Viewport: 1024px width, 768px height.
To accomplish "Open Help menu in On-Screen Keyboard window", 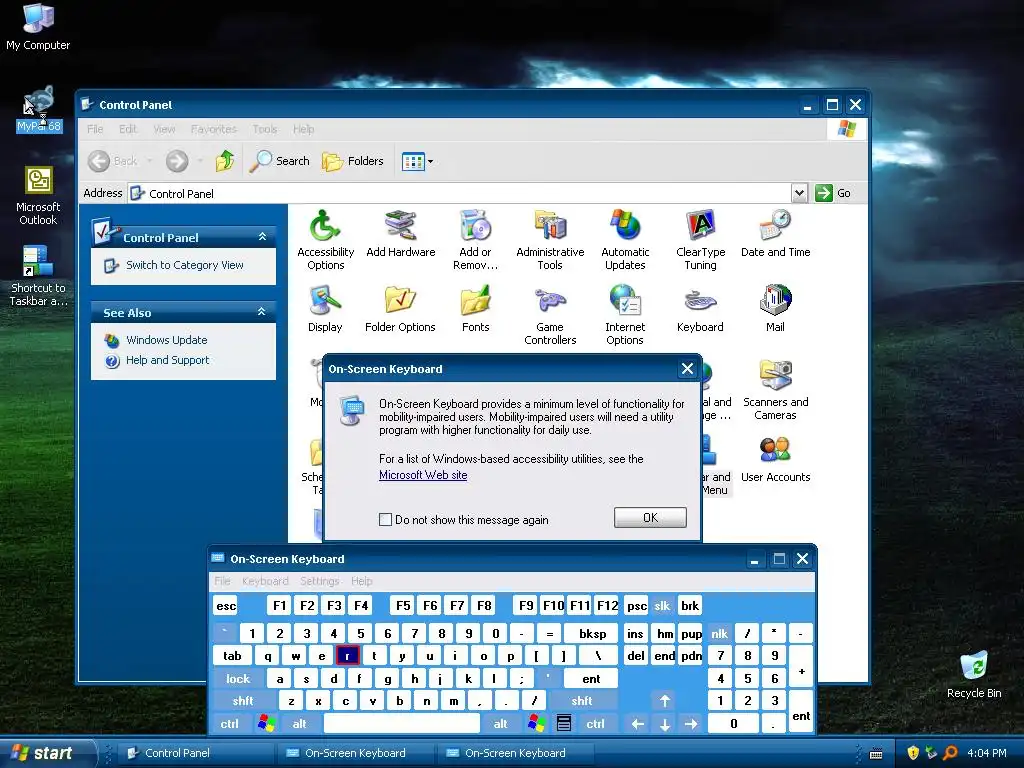I will [x=362, y=581].
